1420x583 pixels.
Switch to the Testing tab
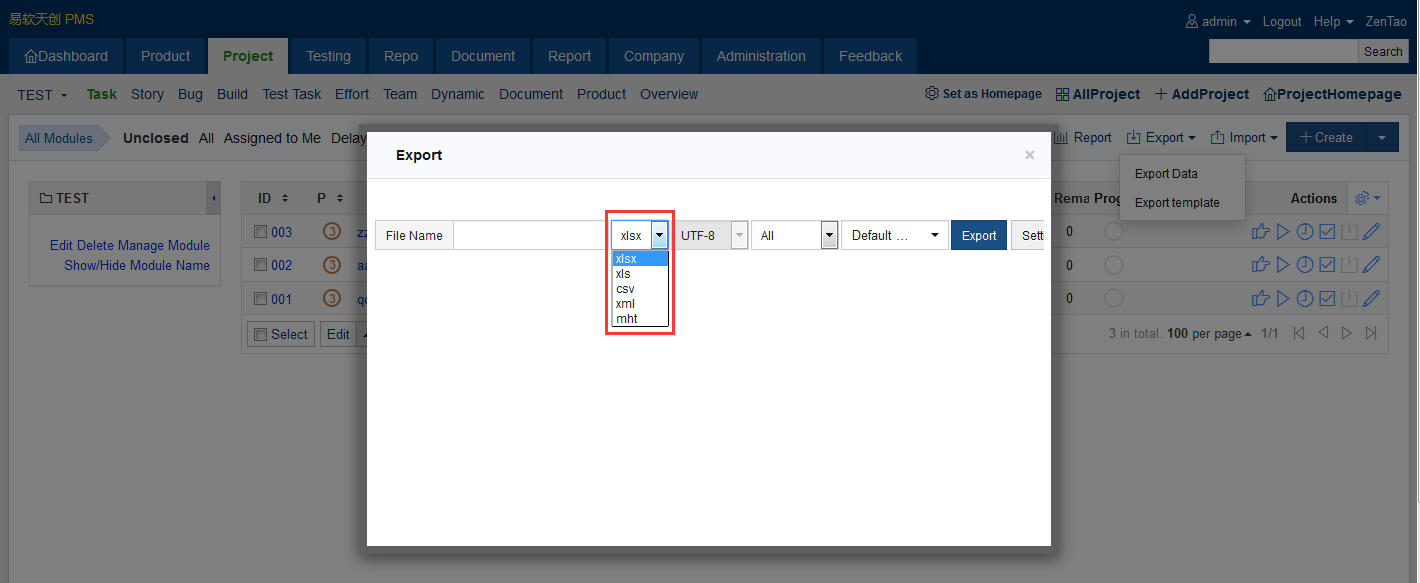tap(328, 56)
